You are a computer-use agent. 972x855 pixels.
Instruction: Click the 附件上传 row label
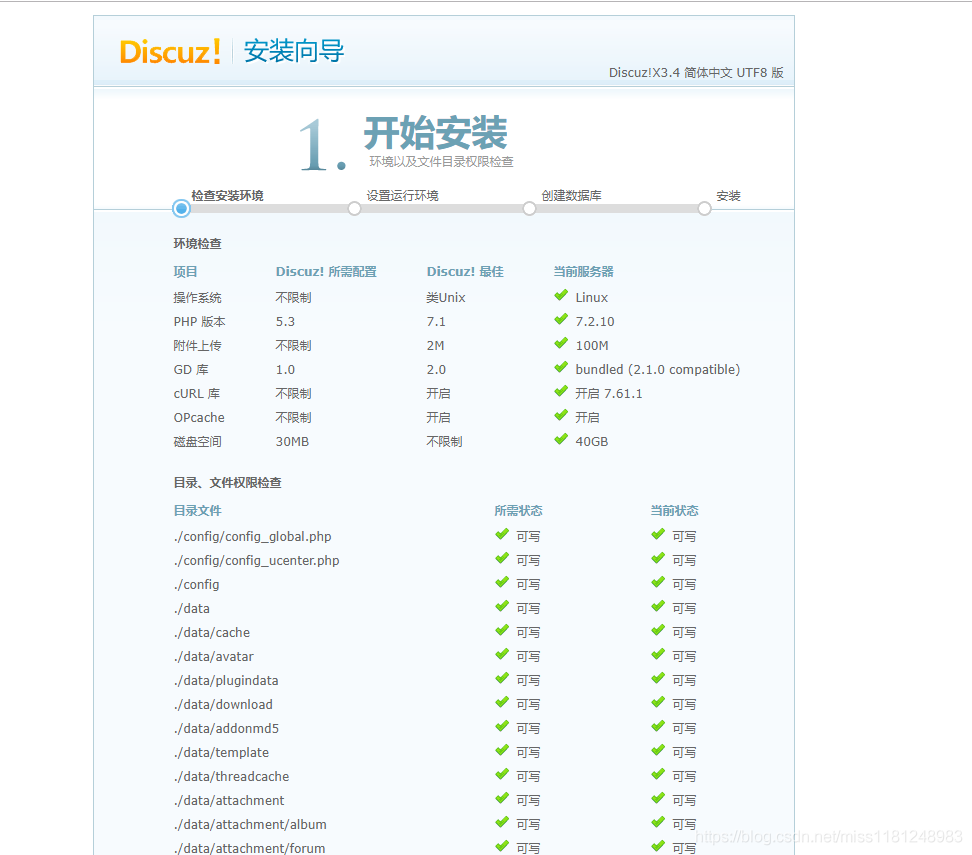click(x=197, y=345)
